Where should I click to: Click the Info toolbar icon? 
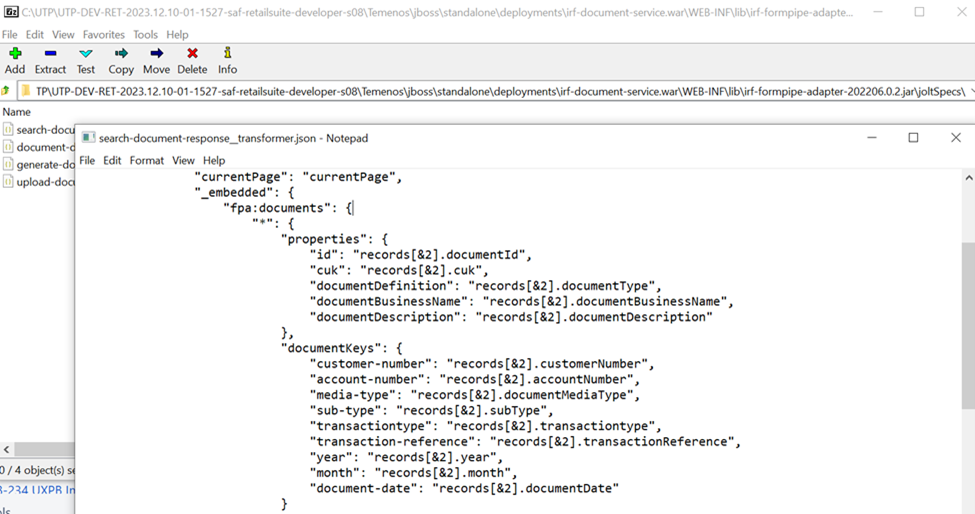(228, 53)
